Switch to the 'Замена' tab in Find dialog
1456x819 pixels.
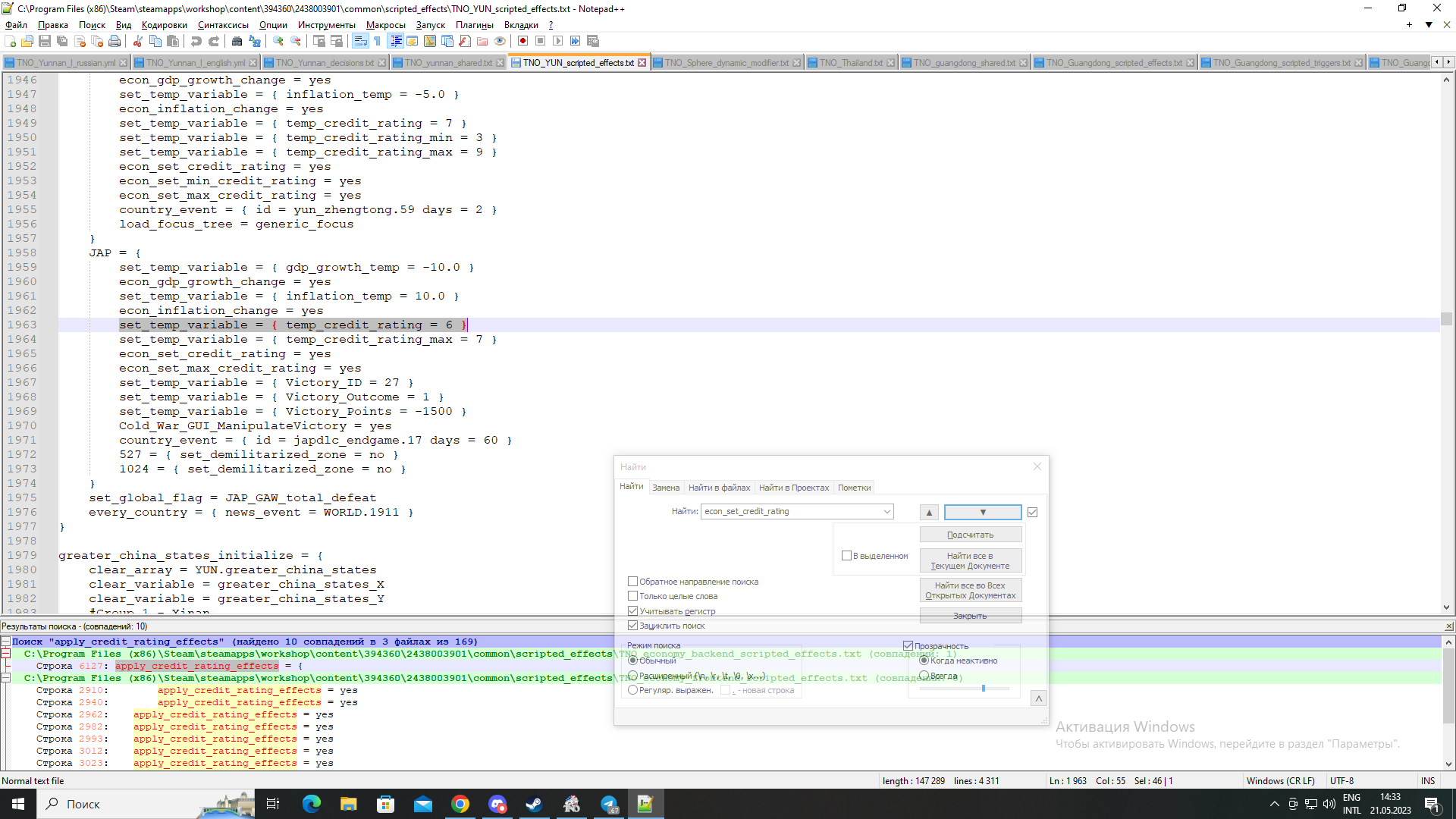click(x=666, y=488)
